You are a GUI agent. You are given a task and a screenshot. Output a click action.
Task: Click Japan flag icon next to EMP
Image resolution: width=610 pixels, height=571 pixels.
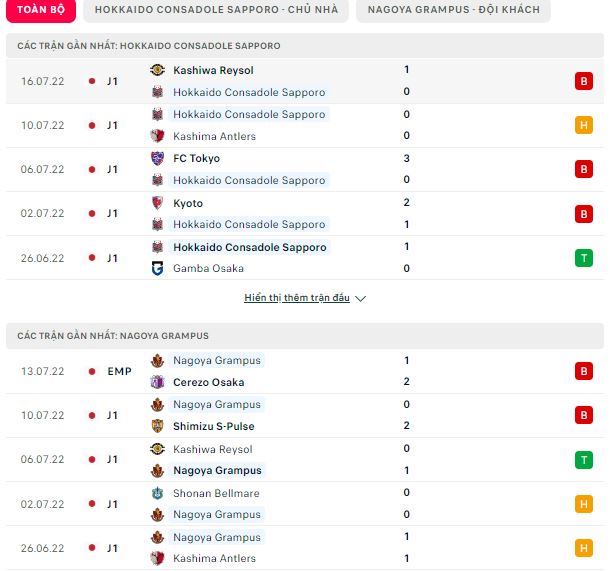[92, 371]
